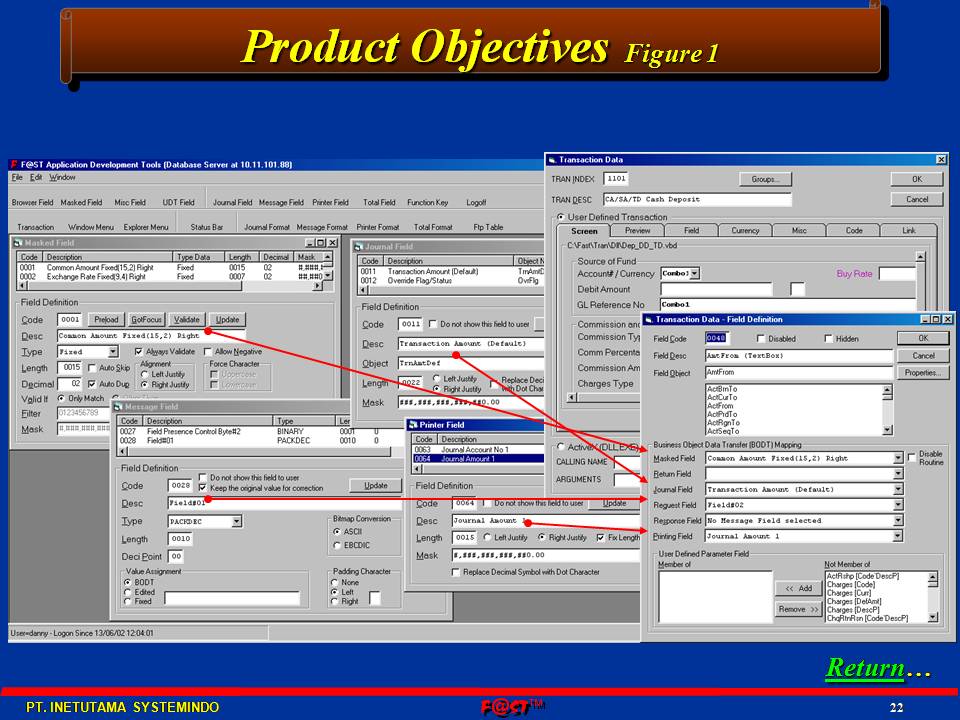Switch to the Currency tab
Image resolution: width=960 pixels, height=720 pixels.
pyautogui.click(x=745, y=230)
